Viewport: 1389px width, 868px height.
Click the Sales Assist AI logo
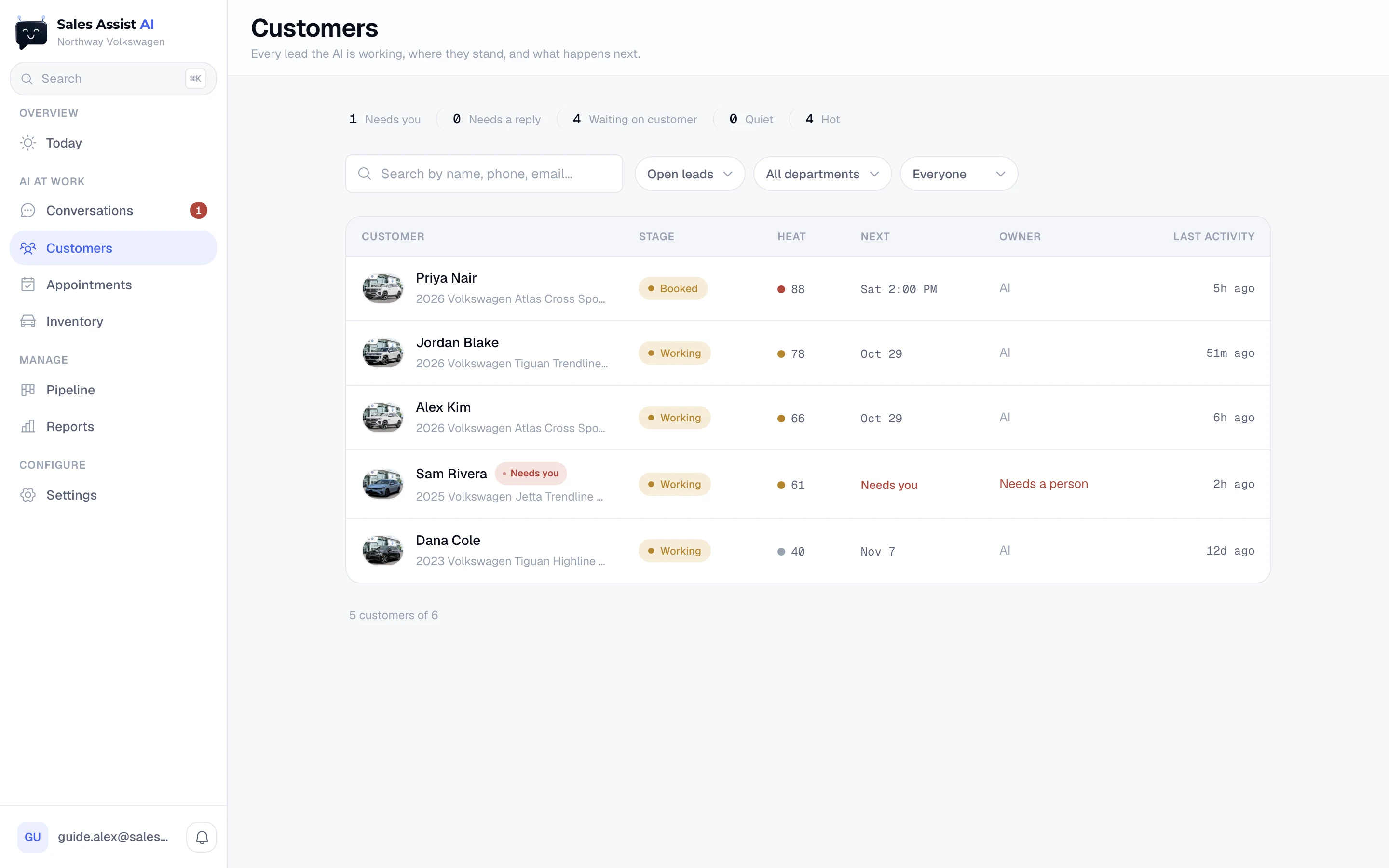[31, 33]
